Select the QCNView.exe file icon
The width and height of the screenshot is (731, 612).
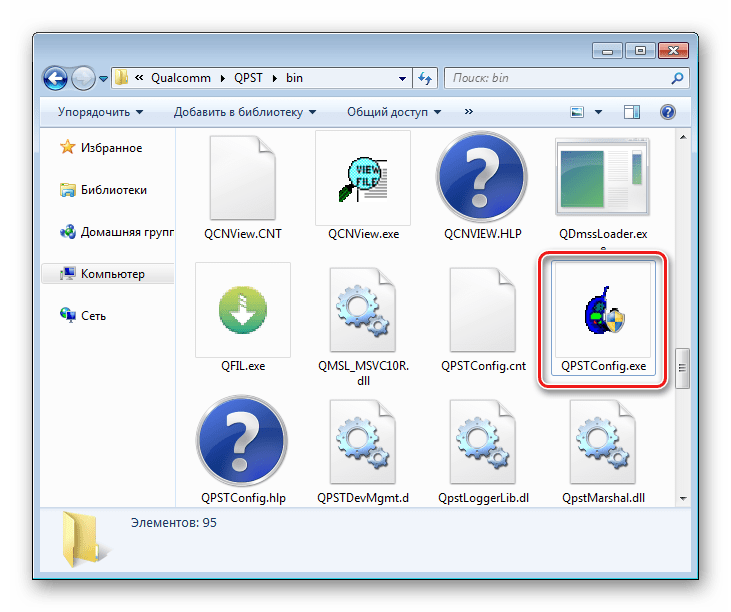tap(363, 178)
